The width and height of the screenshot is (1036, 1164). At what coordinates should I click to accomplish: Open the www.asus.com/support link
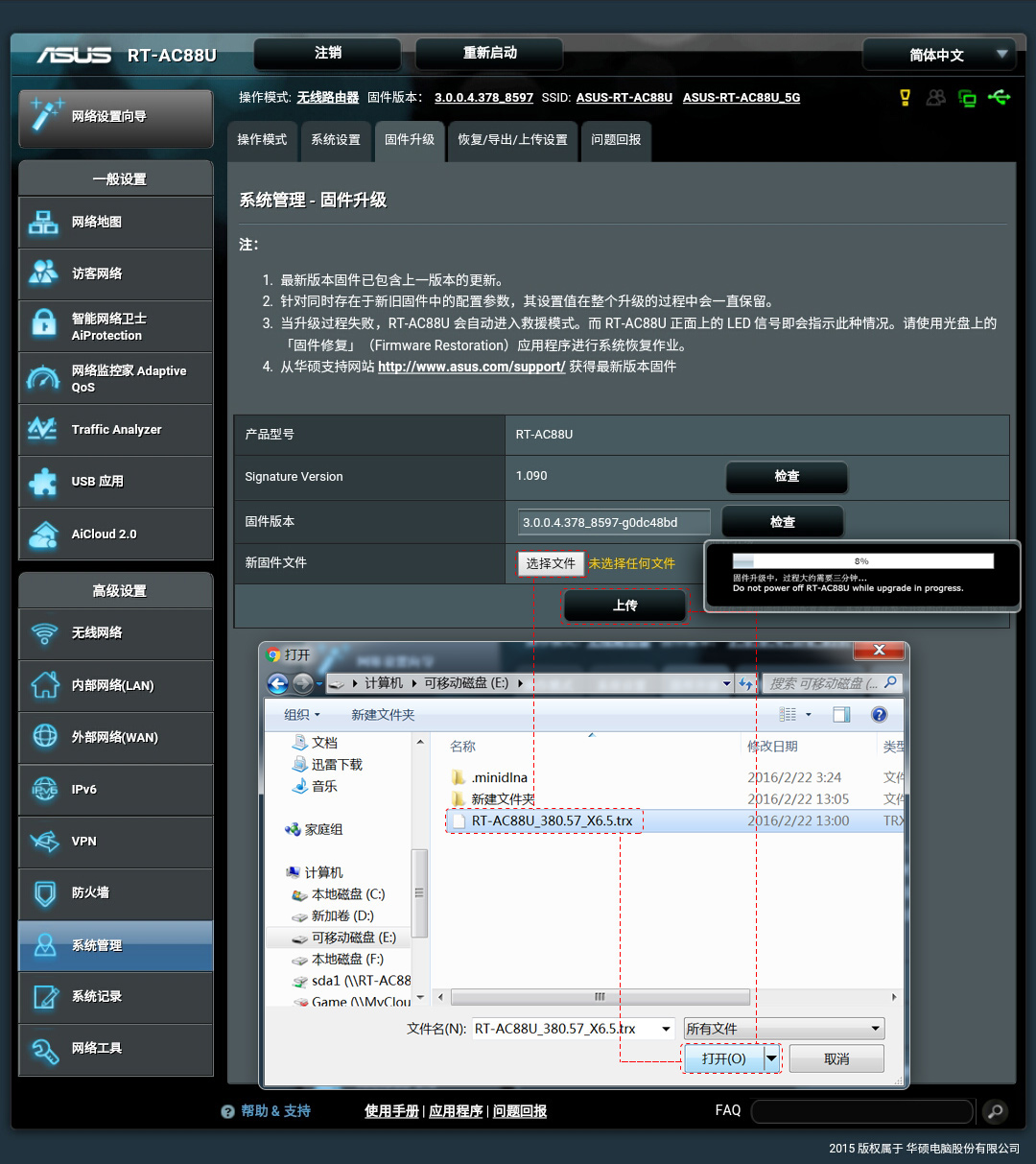point(471,367)
